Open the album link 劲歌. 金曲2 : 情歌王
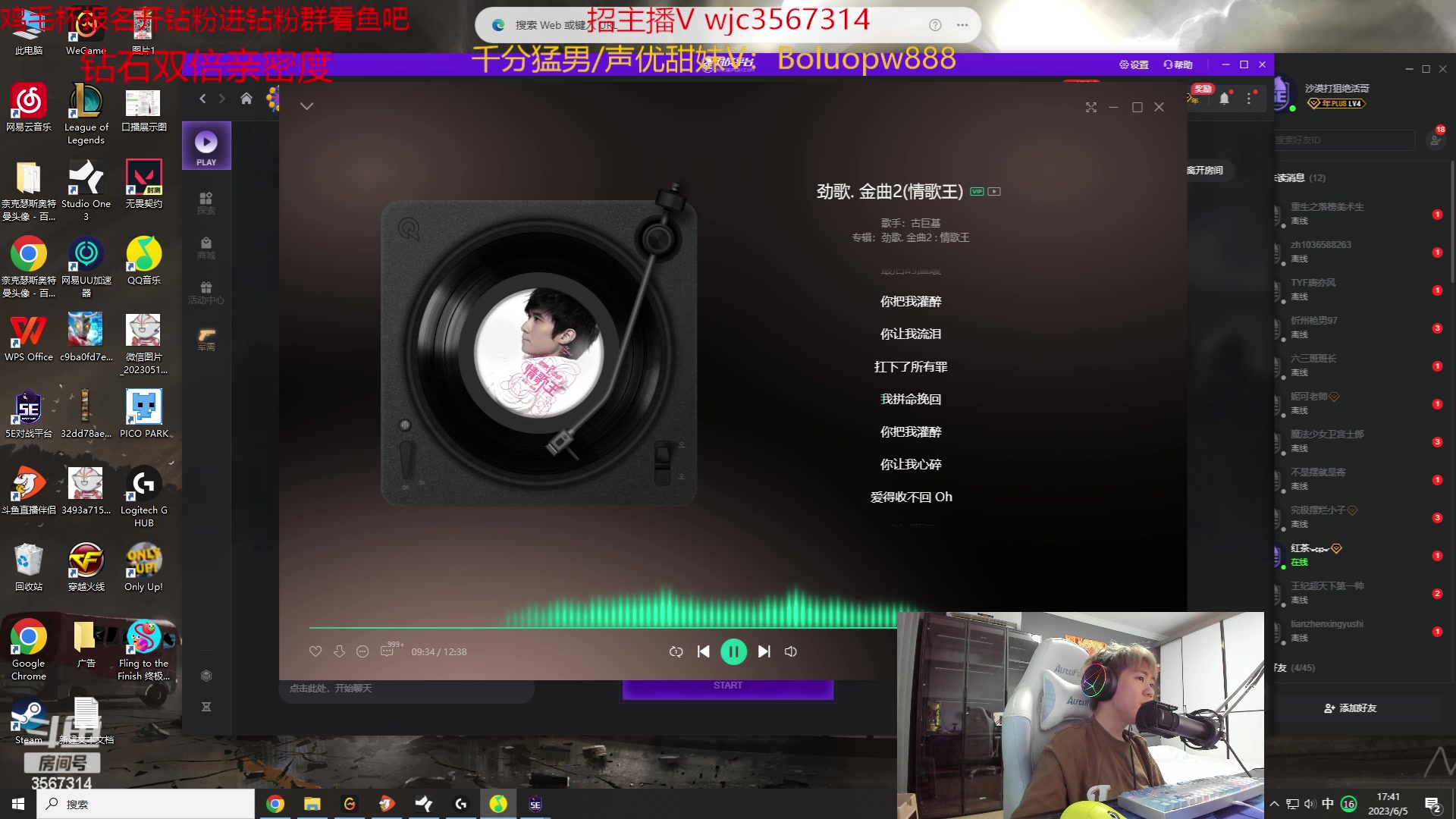Viewport: 1456px width, 819px height. click(925, 237)
